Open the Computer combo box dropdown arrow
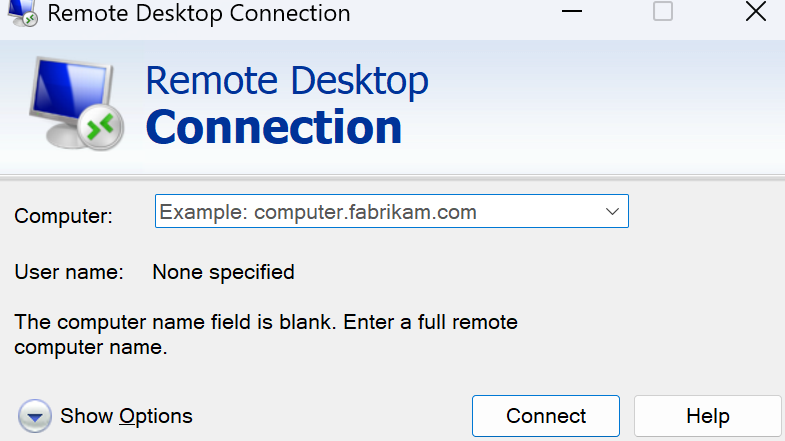The height and width of the screenshot is (441, 785). (x=612, y=211)
